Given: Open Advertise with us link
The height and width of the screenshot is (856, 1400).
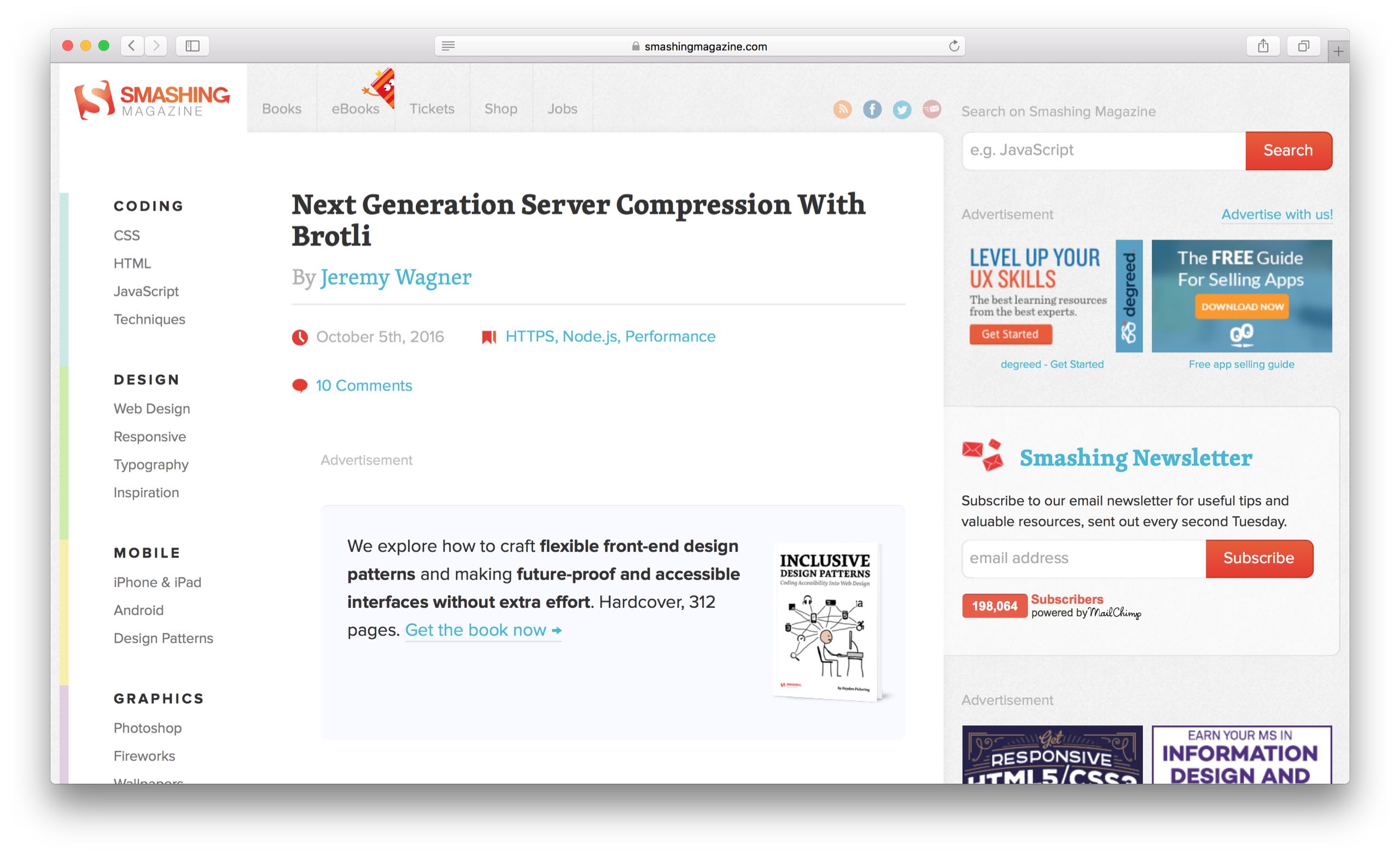Looking at the screenshot, I should tap(1277, 214).
